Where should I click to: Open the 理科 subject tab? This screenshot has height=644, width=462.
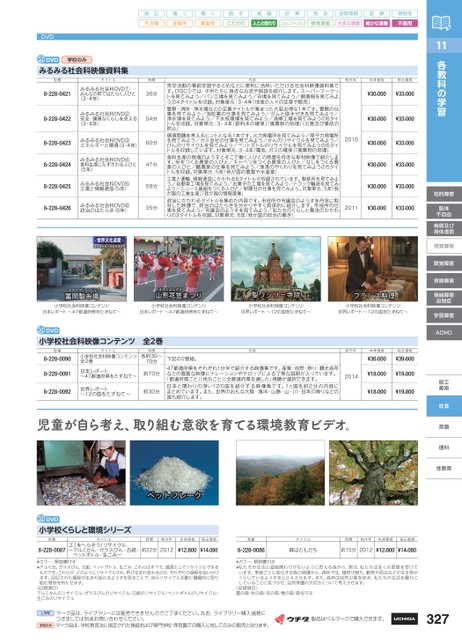[444, 447]
